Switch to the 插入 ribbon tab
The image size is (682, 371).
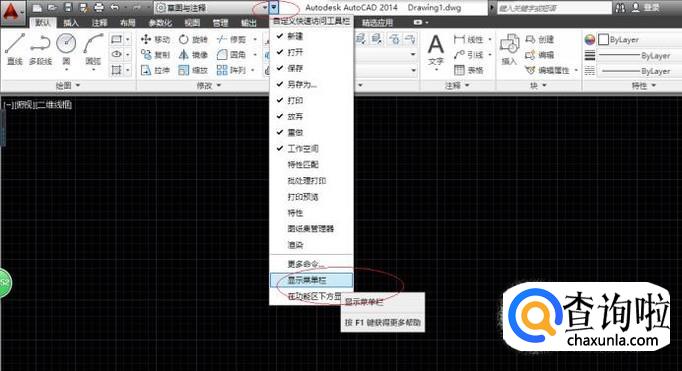(x=71, y=23)
